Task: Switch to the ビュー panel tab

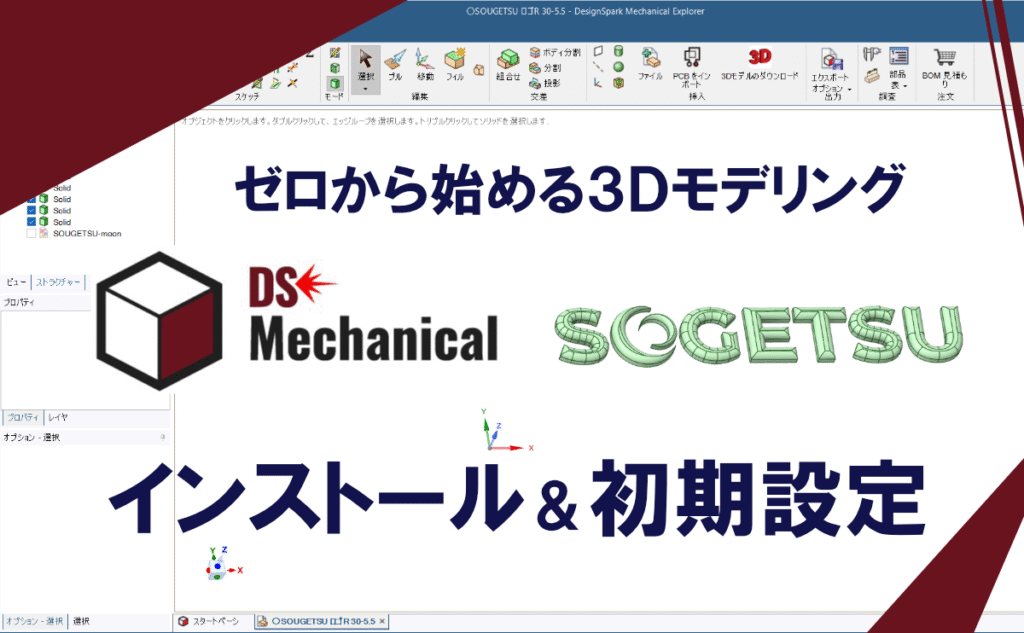Action: pyautogui.click(x=16, y=282)
